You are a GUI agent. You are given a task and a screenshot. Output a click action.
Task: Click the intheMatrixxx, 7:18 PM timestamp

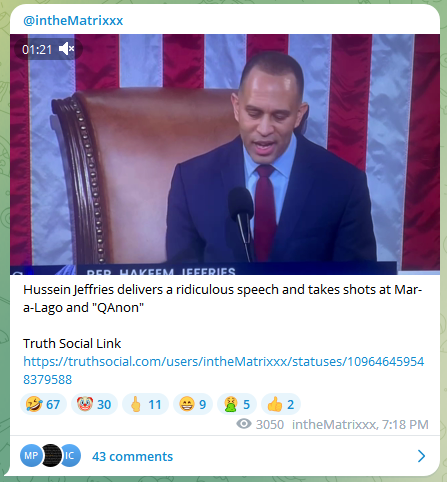click(x=360, y=424)
